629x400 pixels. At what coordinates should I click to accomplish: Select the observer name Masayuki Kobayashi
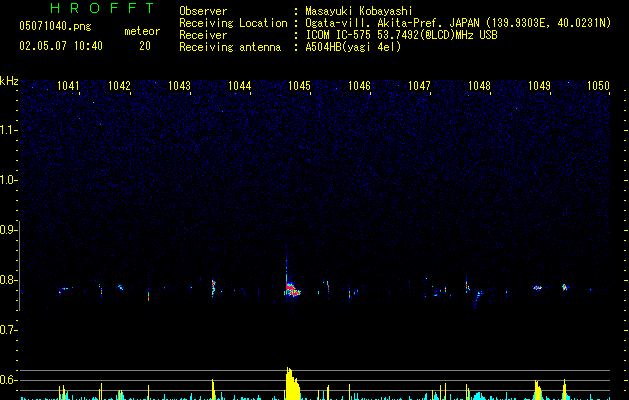coord(359,11)
